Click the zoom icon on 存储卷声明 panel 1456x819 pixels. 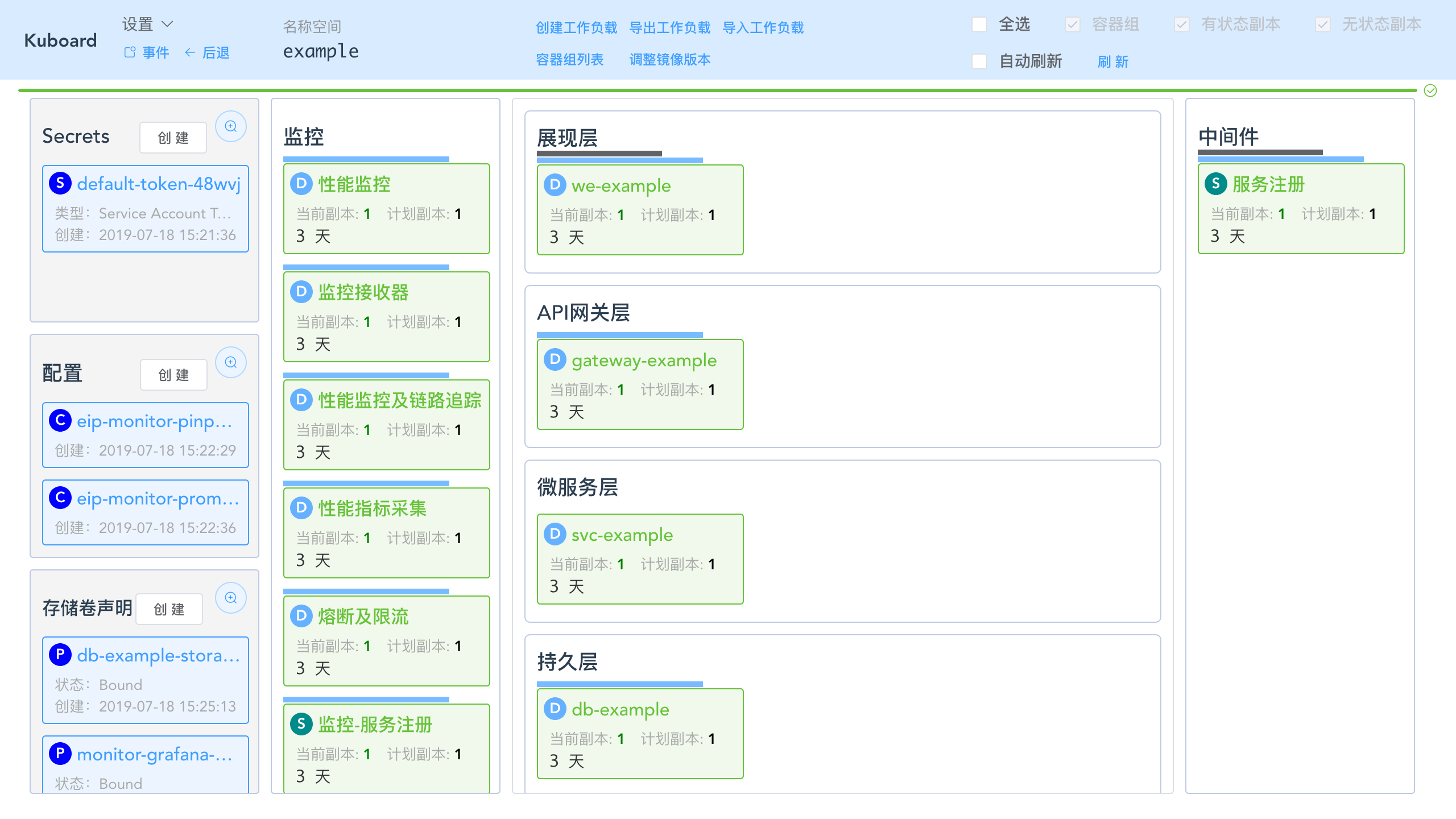click(x=231, y=598)
